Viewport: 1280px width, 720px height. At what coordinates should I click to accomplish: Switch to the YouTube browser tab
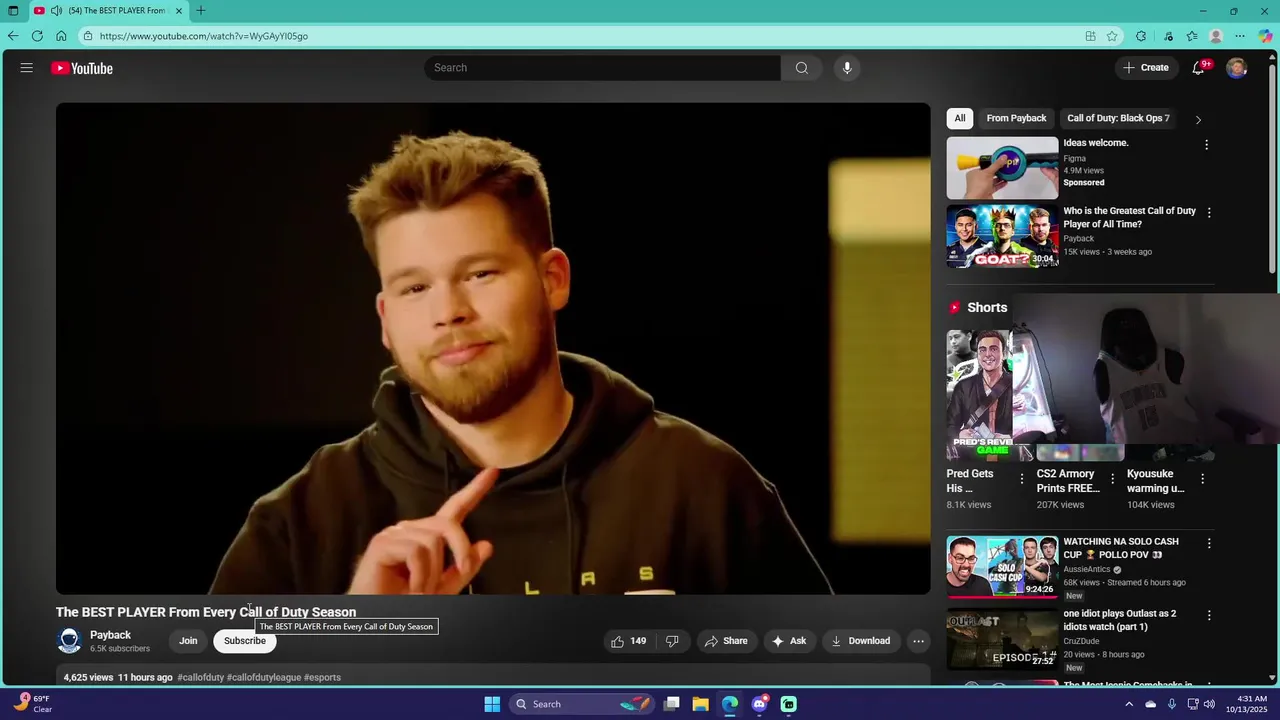click(x=108, y=10)
